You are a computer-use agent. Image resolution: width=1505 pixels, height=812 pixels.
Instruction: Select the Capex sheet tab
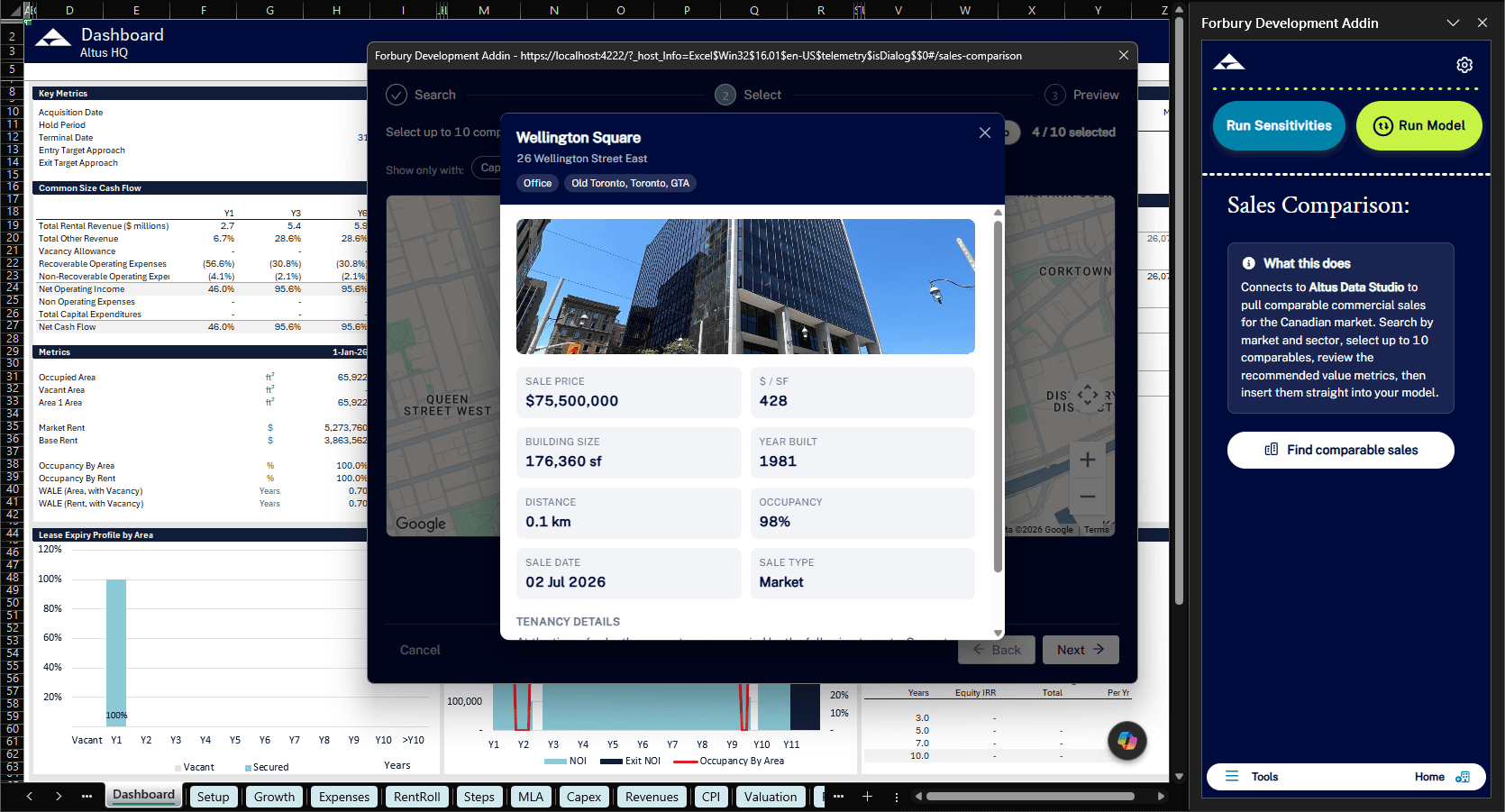click(584, 797)
